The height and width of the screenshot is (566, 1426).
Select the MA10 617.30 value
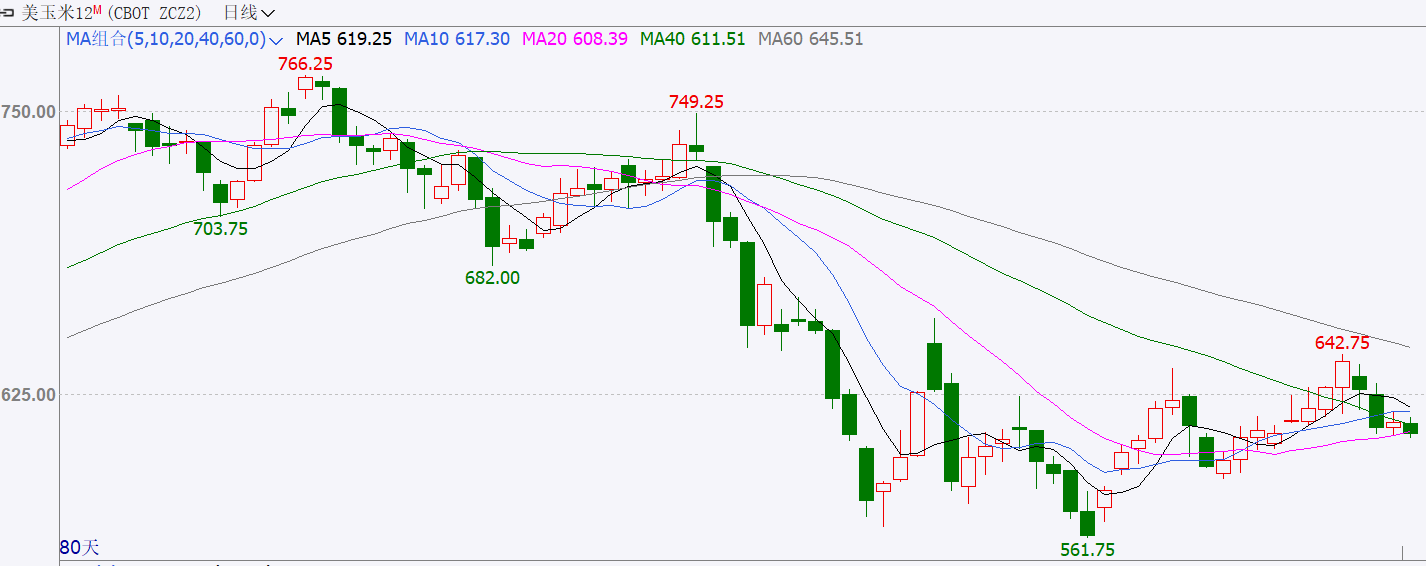coord(457,39)
